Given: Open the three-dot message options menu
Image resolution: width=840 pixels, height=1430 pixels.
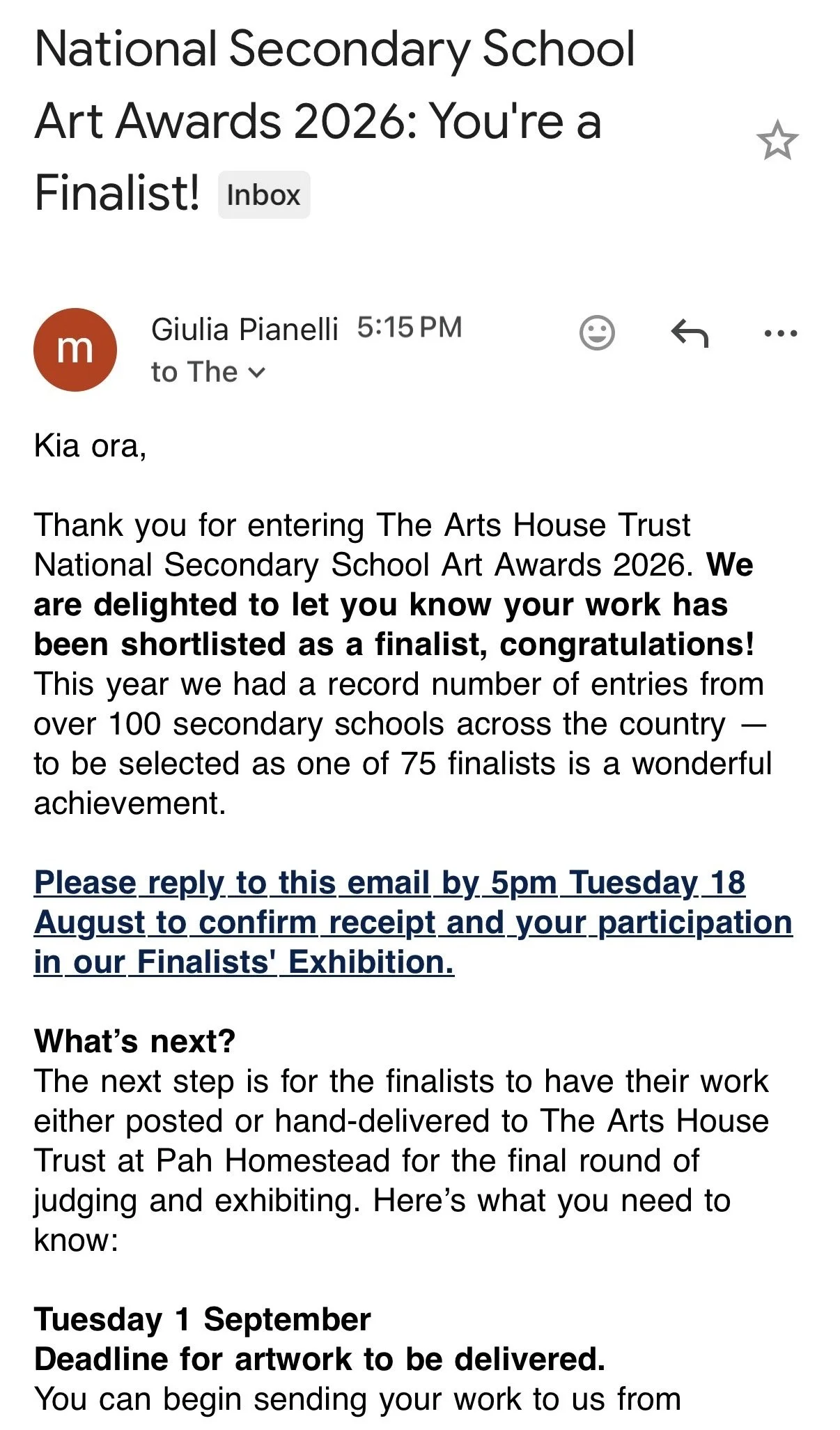Looking at the screenshot, I should (x=780, y=333).
